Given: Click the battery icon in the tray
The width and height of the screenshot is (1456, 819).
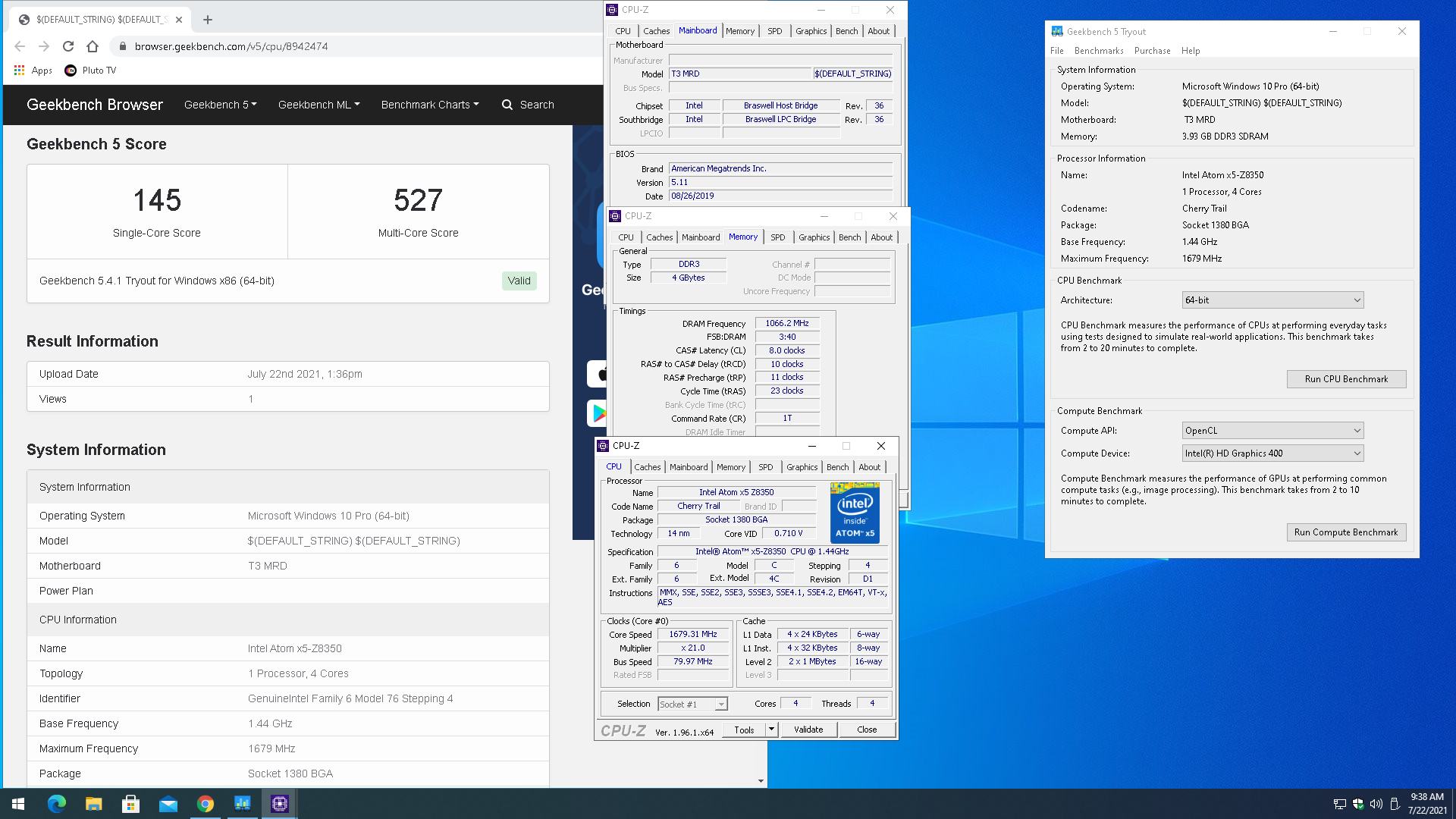Looking at the screenshot, I should pyautogui.click(x=1395, y=804).
